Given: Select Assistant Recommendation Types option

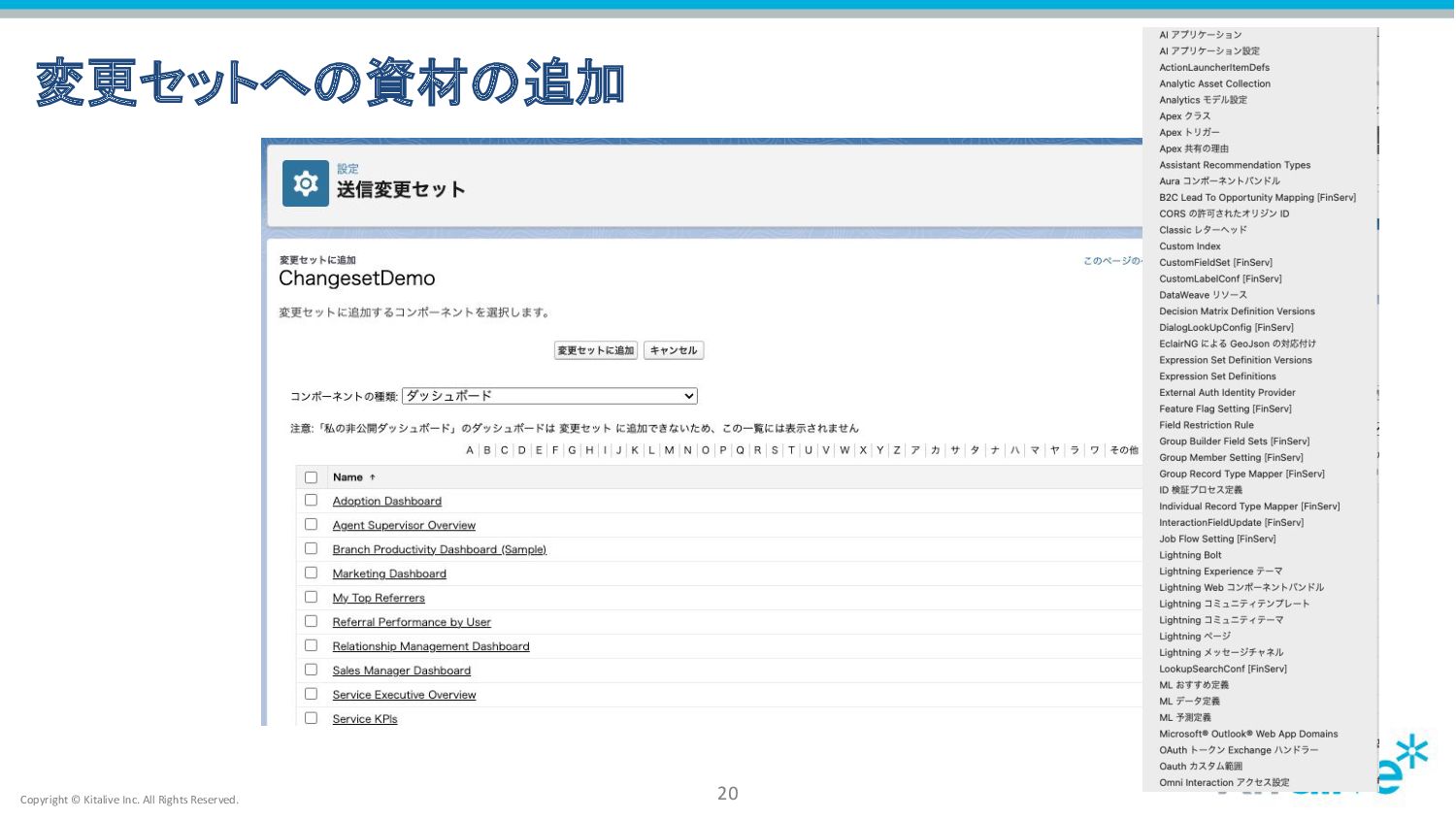Looking at the screenshot, I should click(x=1235, y=165).
